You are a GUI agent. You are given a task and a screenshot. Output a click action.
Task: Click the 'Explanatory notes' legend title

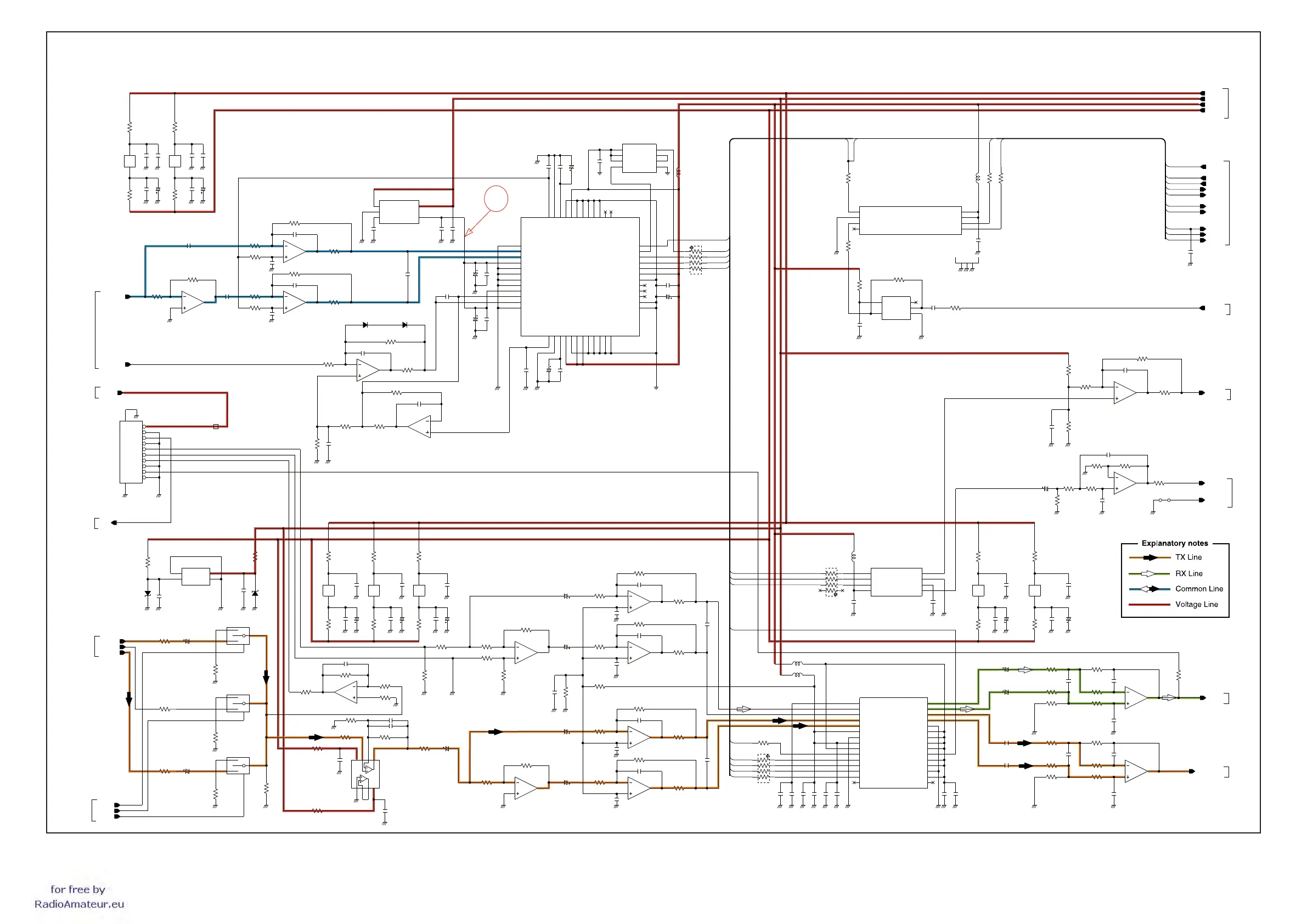[x=1174, y=543]
